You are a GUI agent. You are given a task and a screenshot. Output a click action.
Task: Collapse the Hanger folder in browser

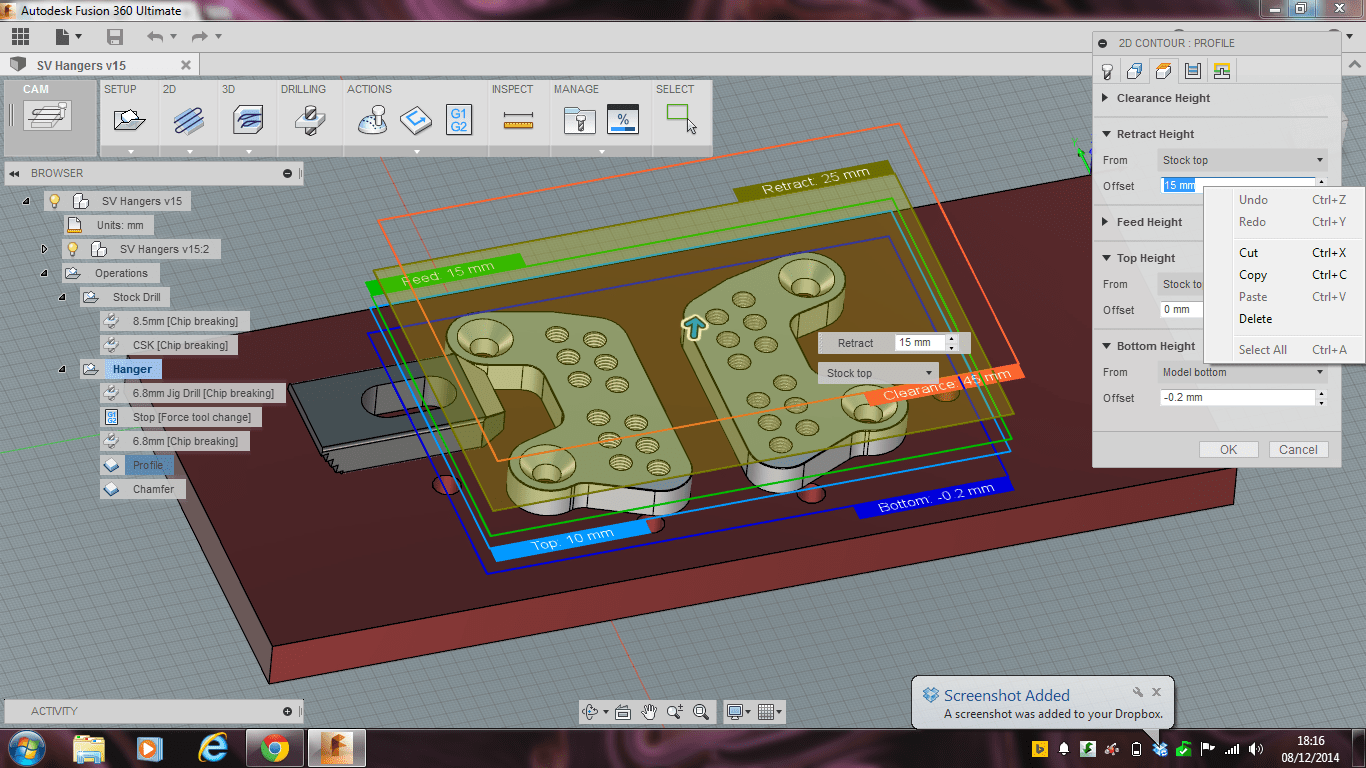(x=62, y=369)
